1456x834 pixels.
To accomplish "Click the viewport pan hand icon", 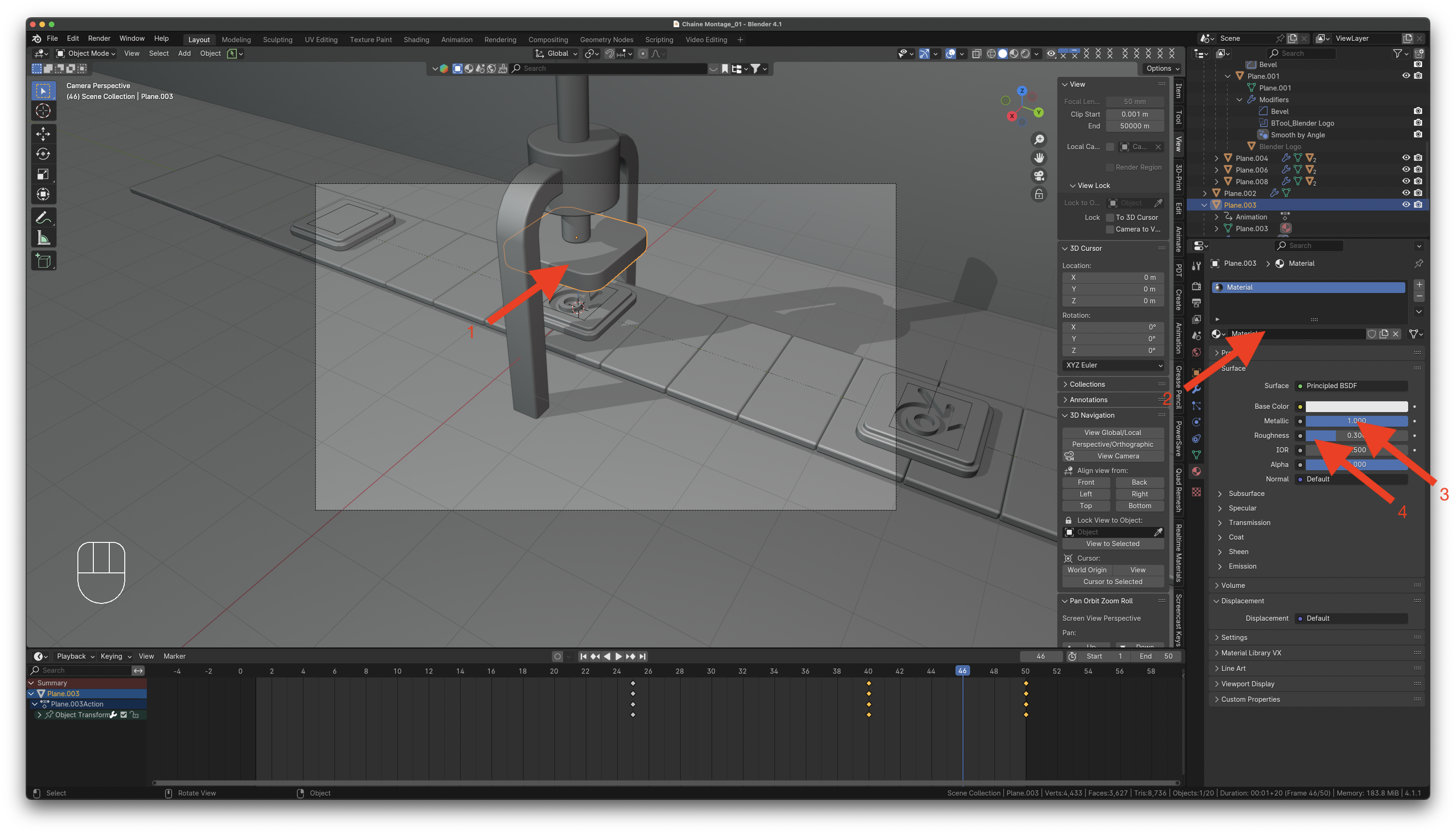I will [1038, 158].
